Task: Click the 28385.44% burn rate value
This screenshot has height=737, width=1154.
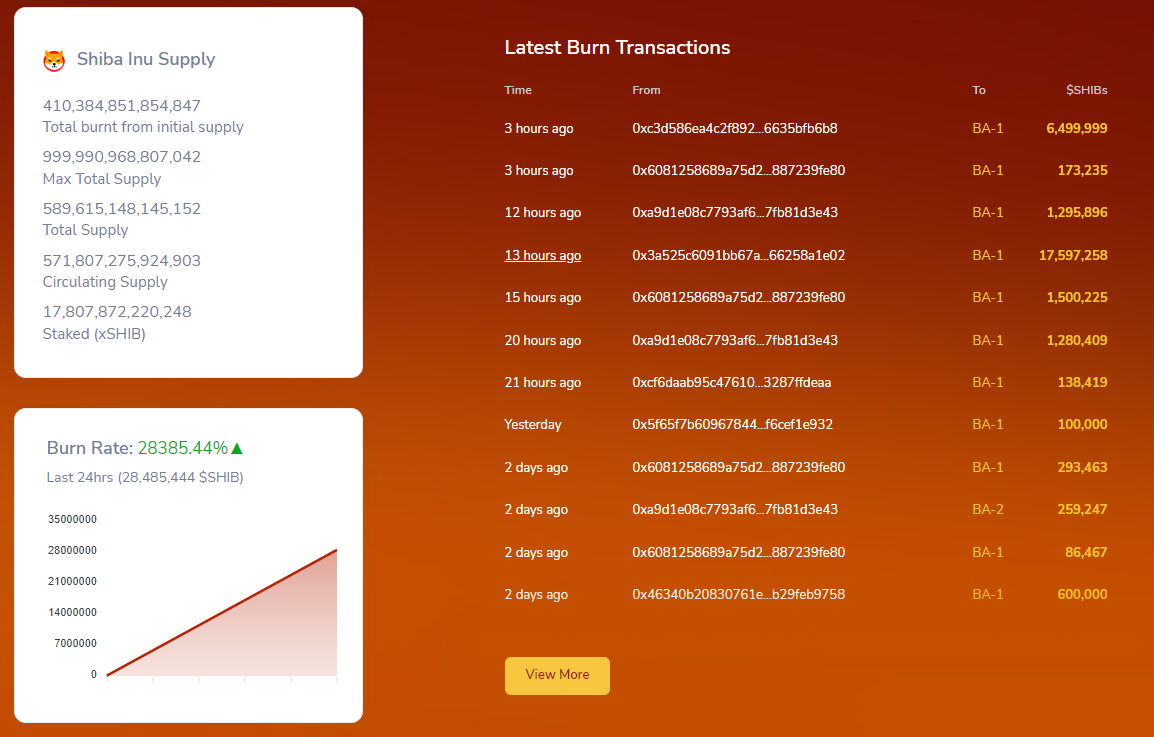Action: [182, 448]
